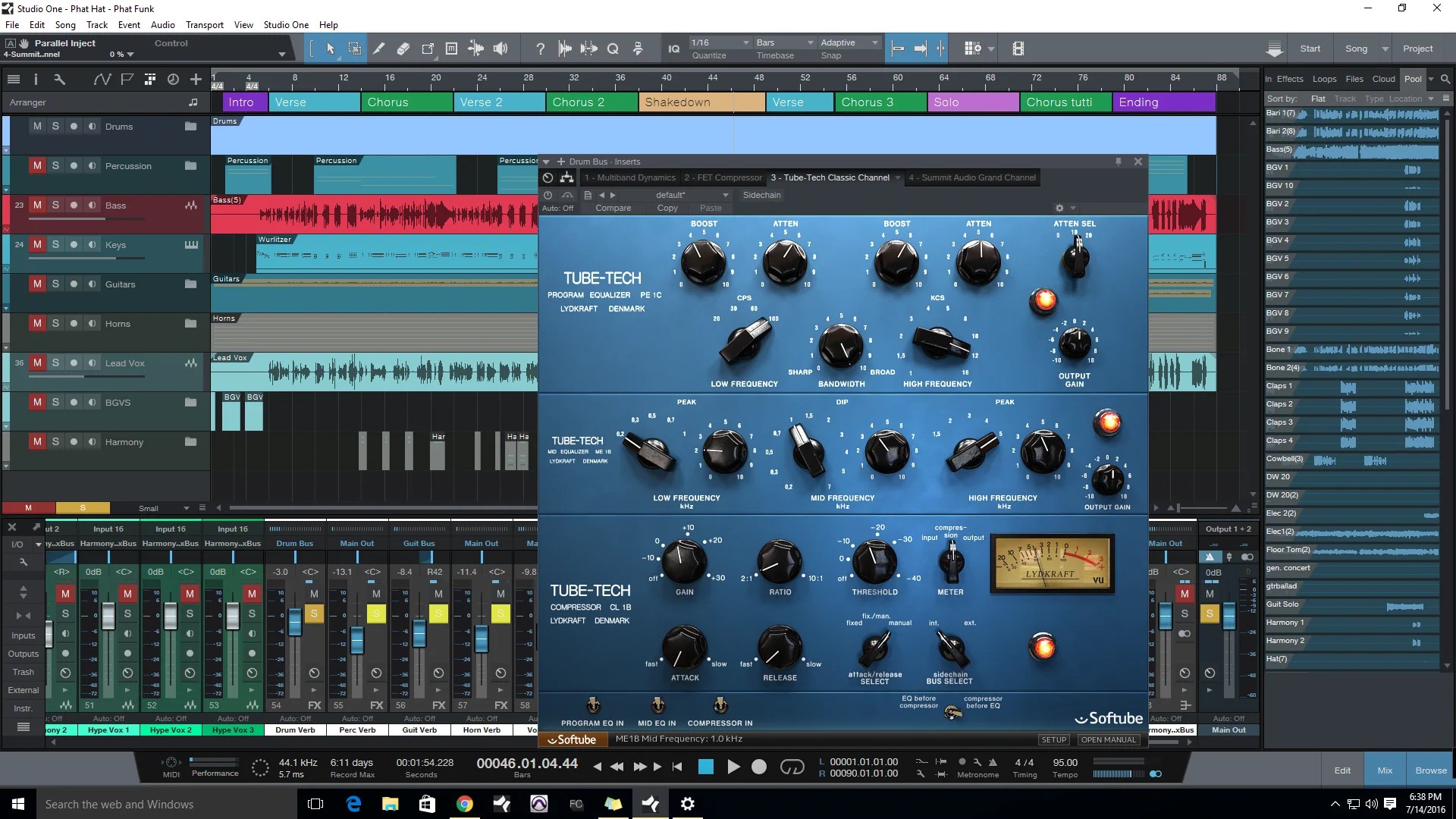Mute the Bass track
The width and height of the screenshot is (1456, 819).
(x=36, y=205)
